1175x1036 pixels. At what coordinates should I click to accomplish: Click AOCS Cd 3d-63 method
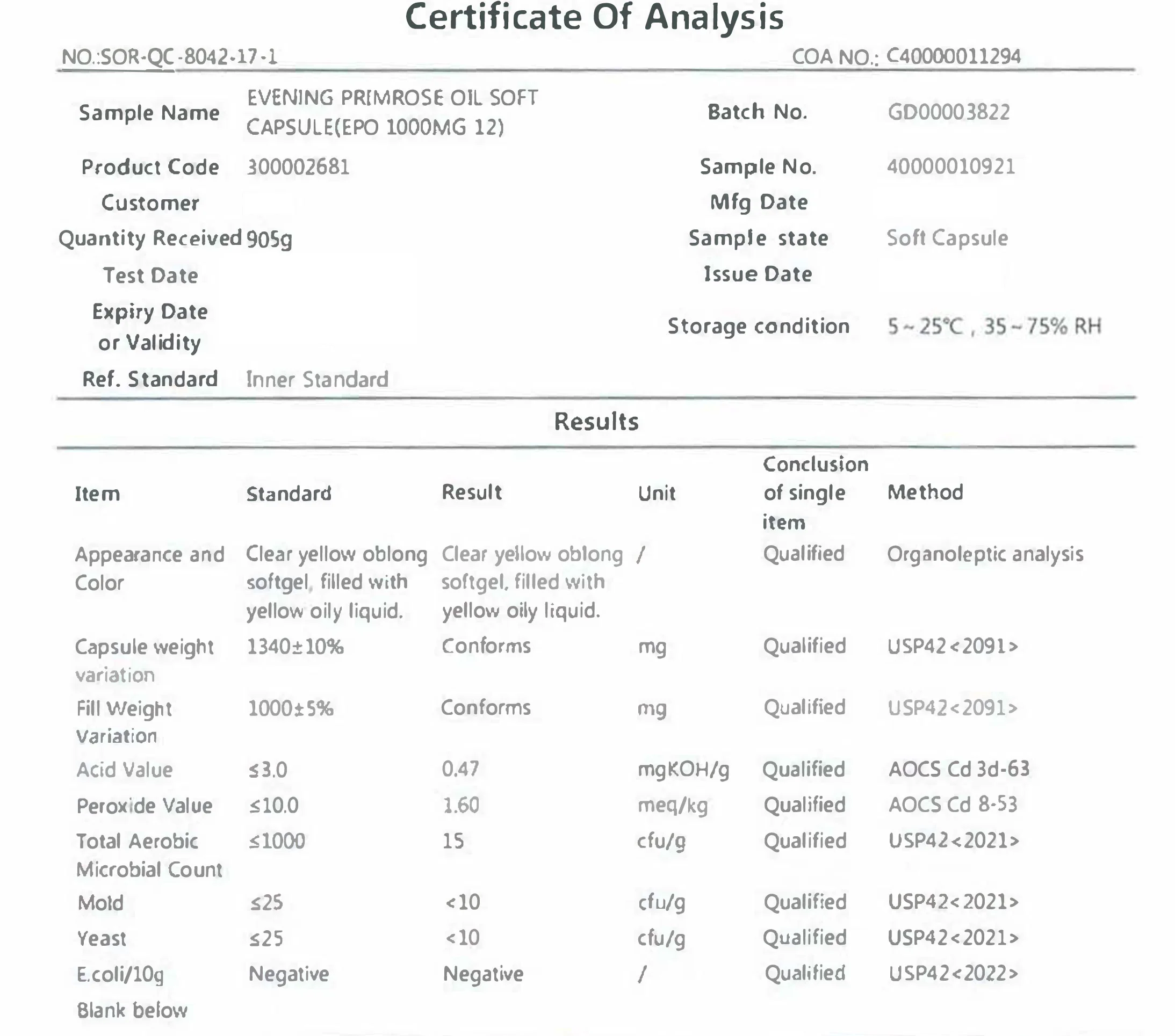958,770
